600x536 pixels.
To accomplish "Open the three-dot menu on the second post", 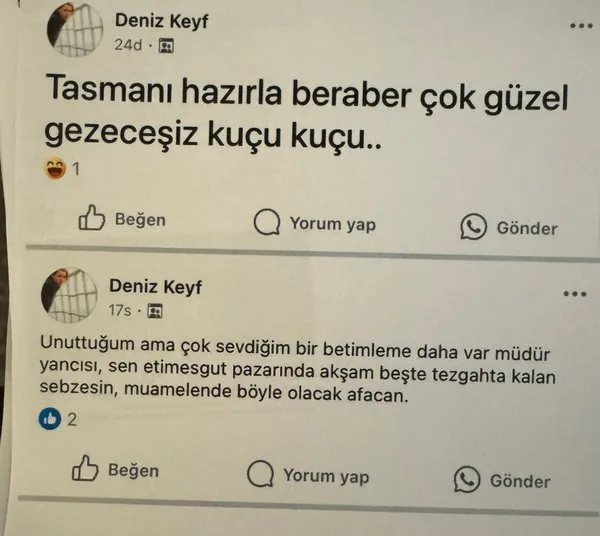I will coord(575,294).
